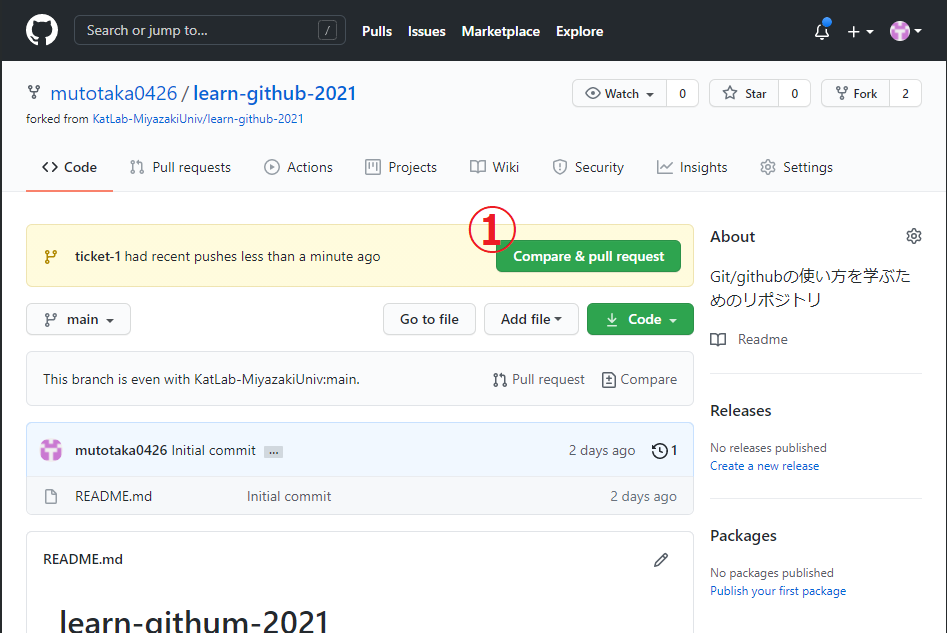
Task: Star the repository
Action: [744, 94]
